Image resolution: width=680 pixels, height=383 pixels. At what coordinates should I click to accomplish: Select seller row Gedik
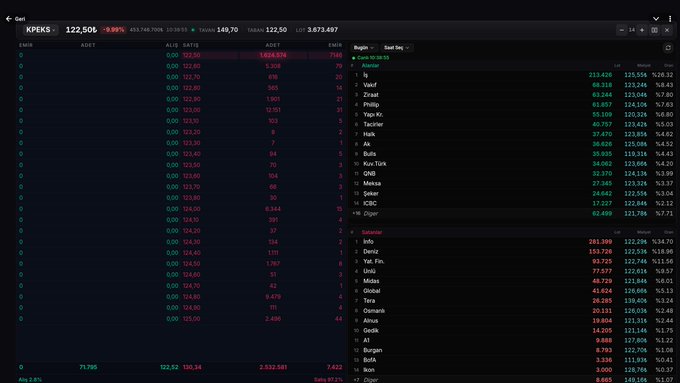click(513, 331)
